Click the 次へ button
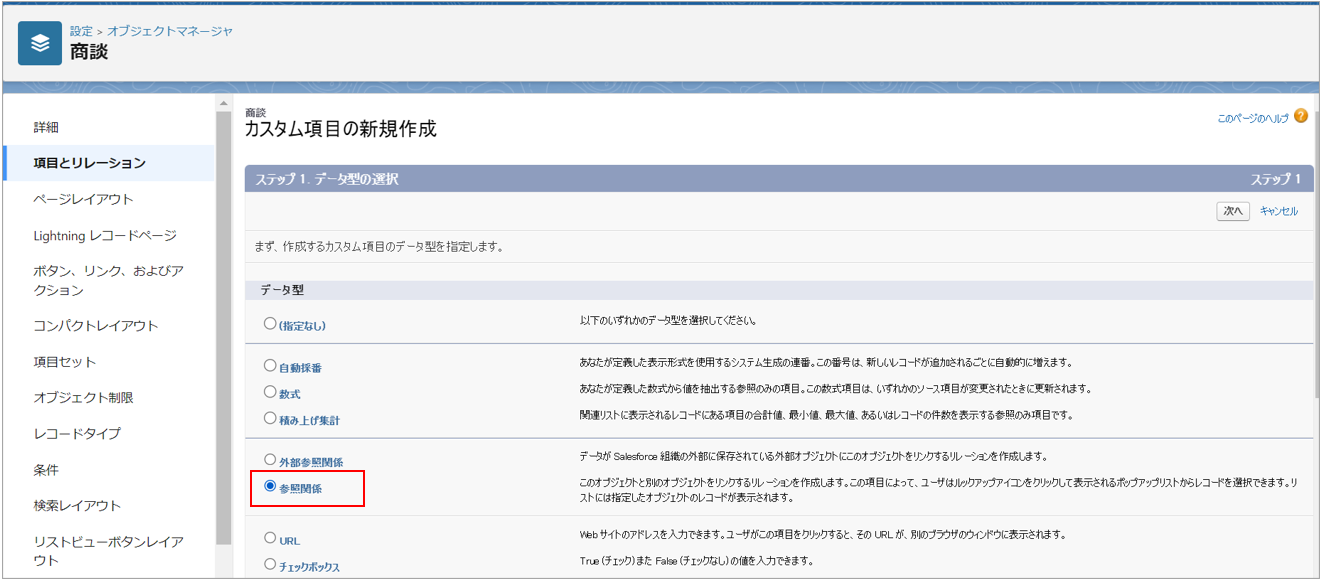Image resolution: width=1322 pixels, height=581 pixels. click(x=1233, y=211)
